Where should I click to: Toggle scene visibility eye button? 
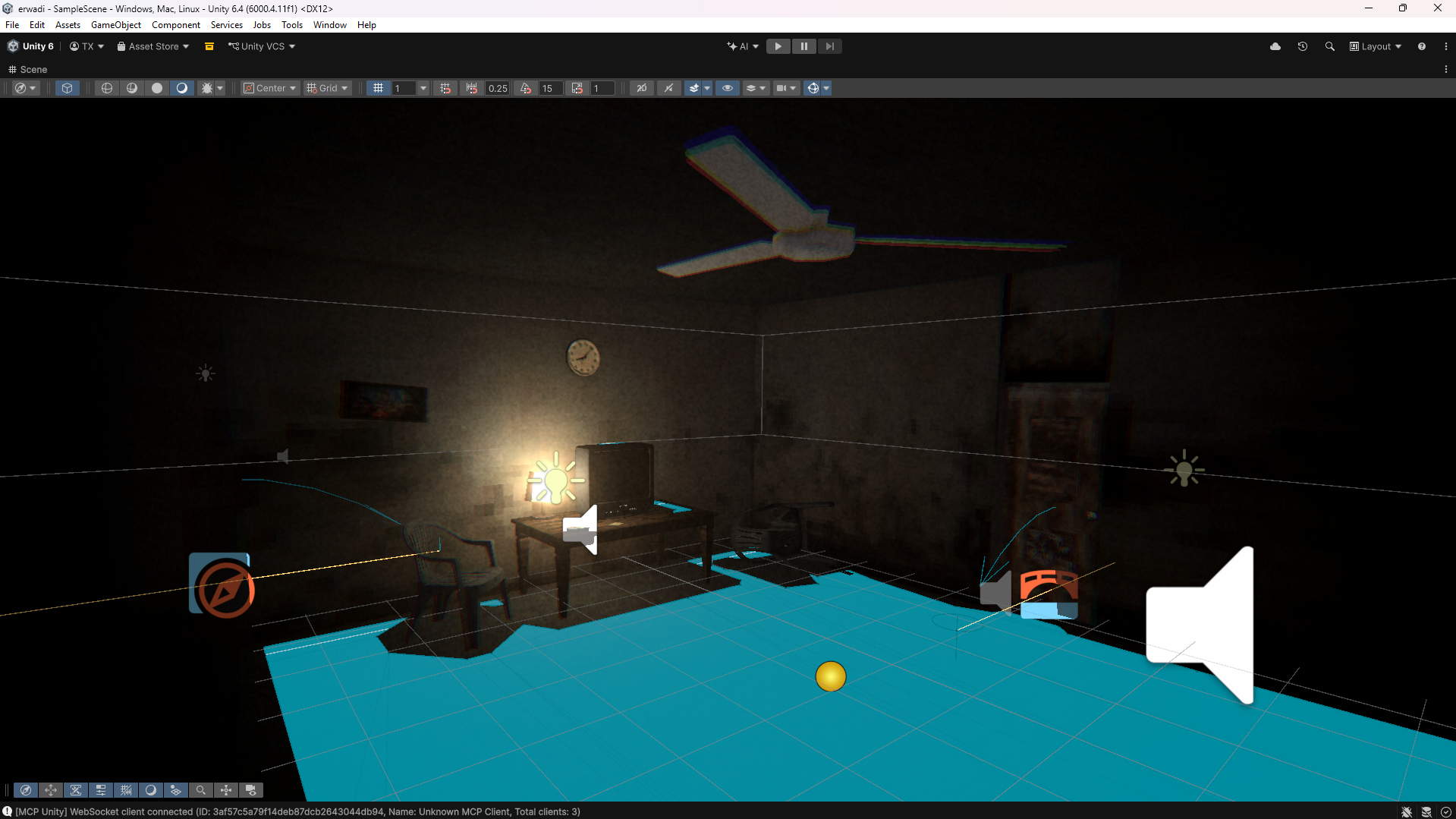tap(728, 88)
